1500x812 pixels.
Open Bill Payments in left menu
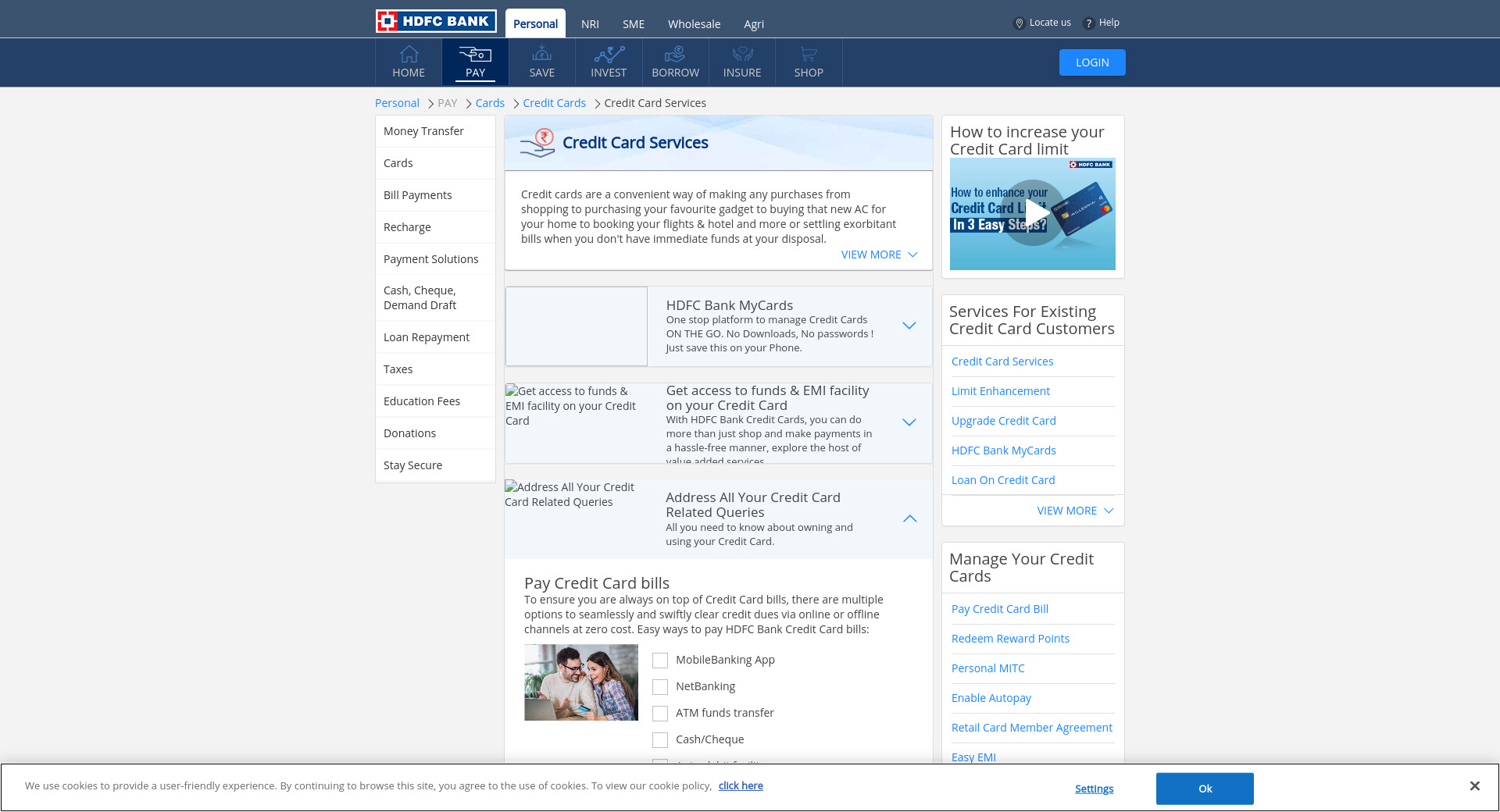pos(418,195)
